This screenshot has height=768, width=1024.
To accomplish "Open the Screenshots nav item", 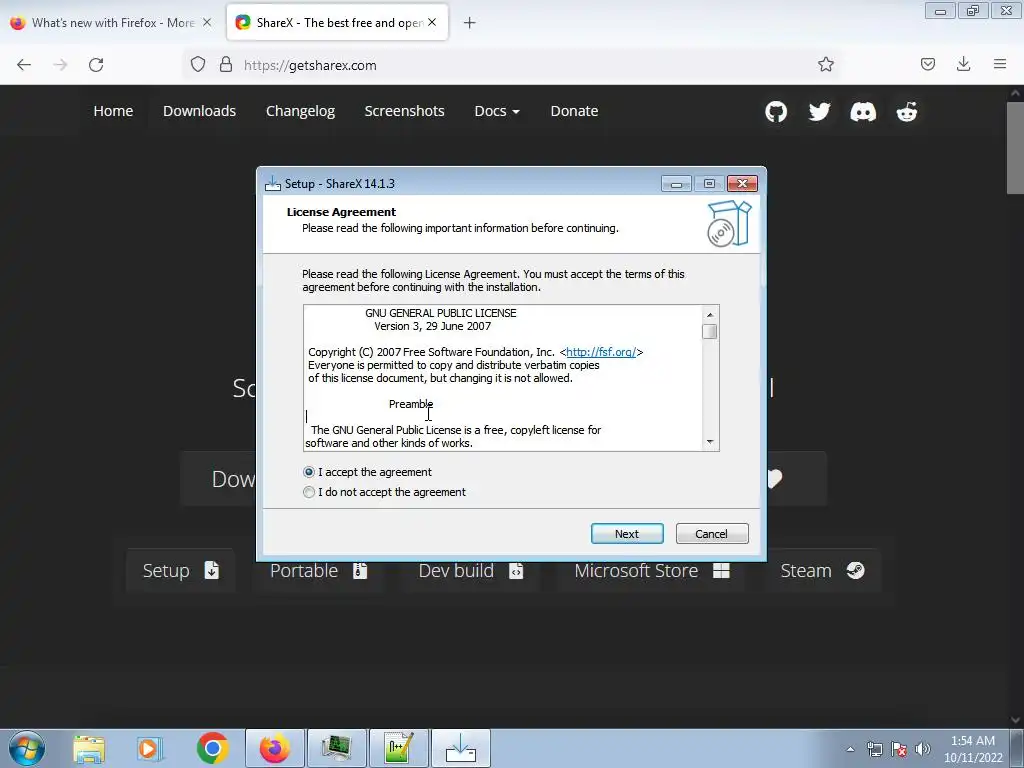I will point(404,111).
